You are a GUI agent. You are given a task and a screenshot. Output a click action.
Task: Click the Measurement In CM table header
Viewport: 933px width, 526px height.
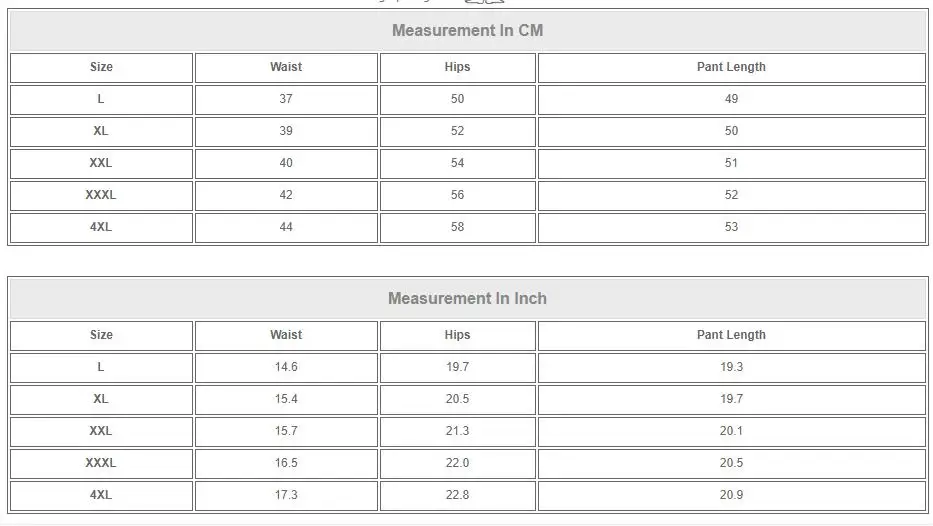coord(467,30)
